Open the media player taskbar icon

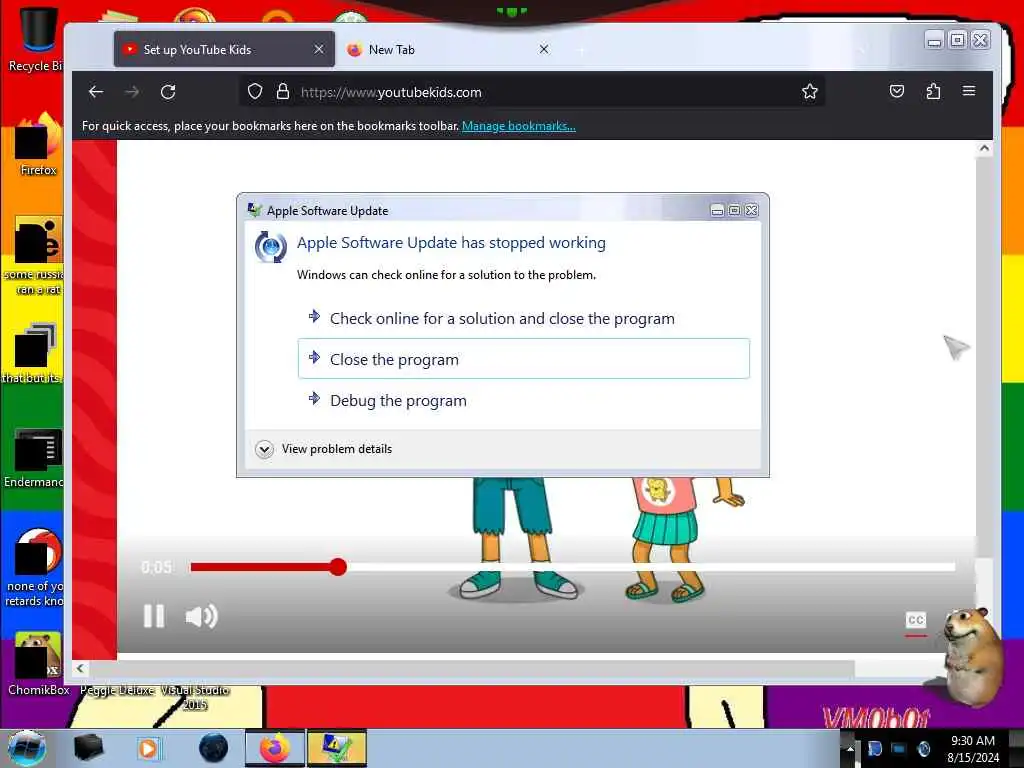[149, 748]
